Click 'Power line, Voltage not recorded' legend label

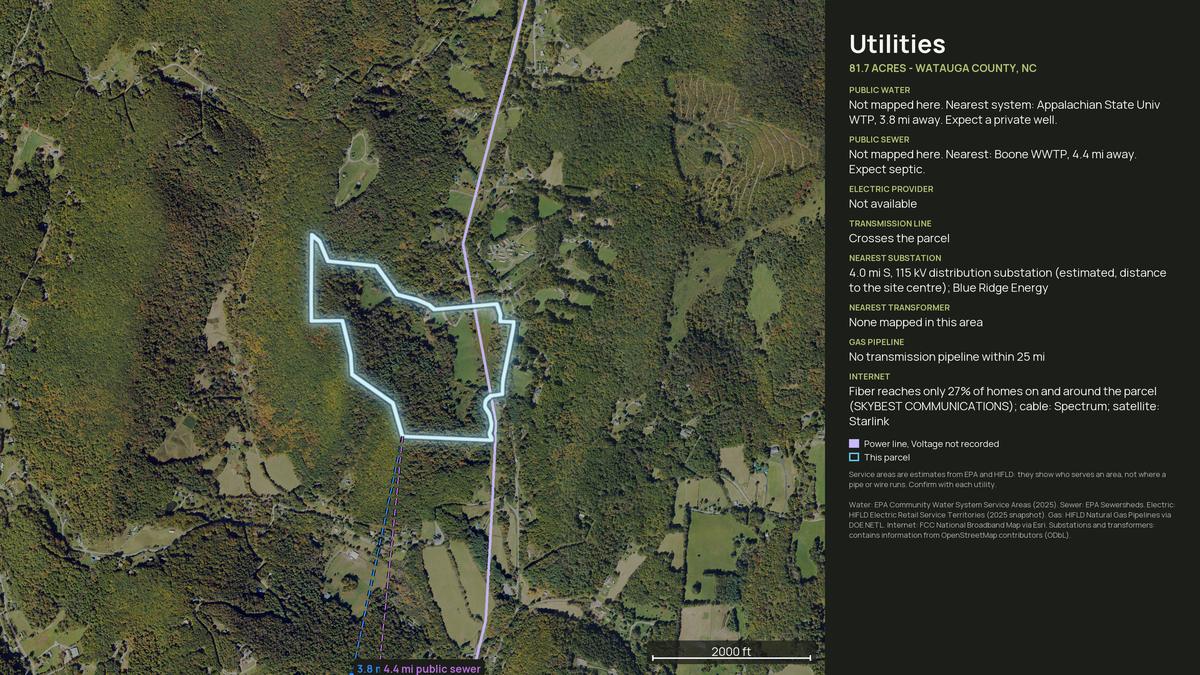931,444
